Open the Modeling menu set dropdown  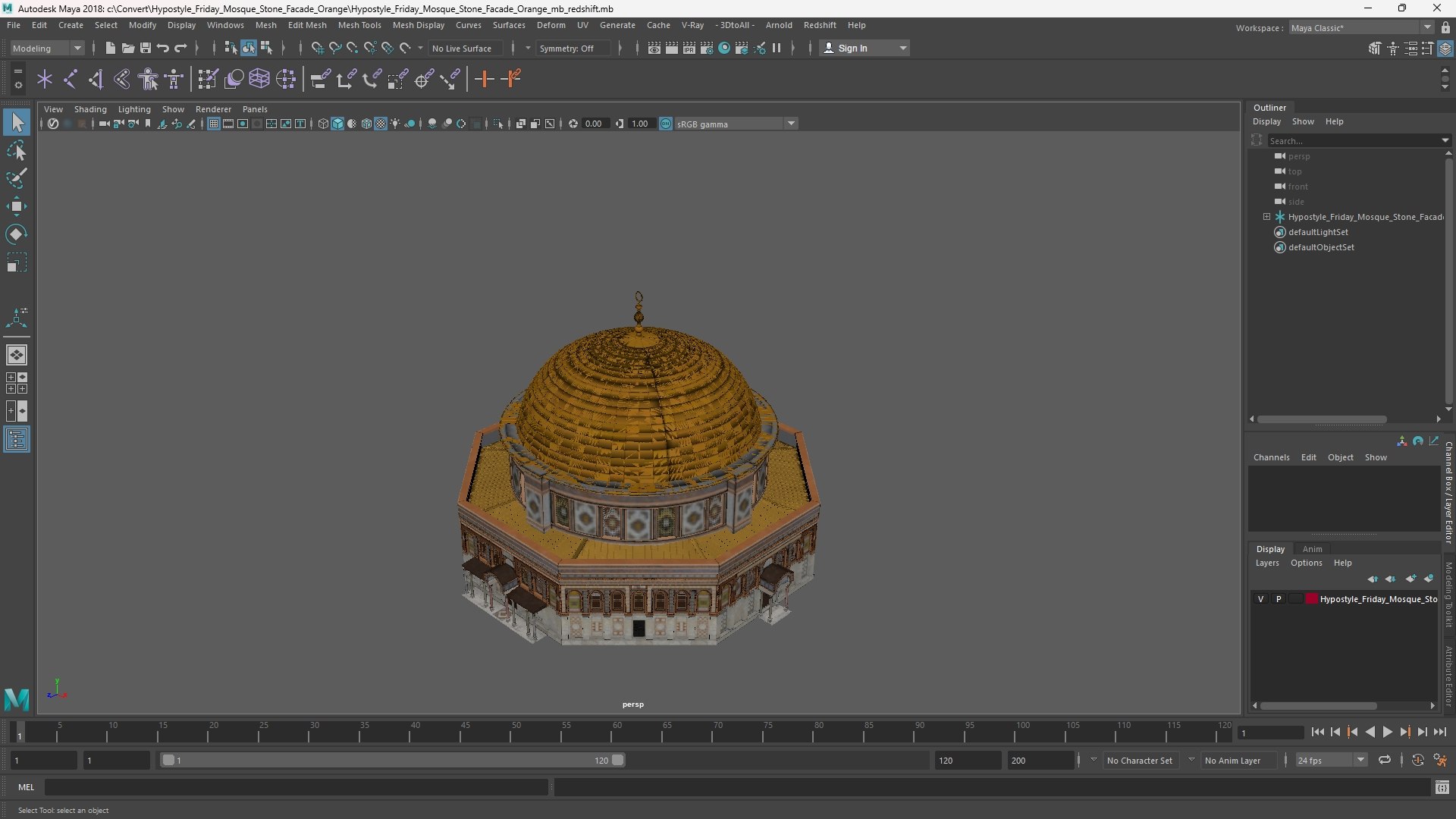pos(47,48)
